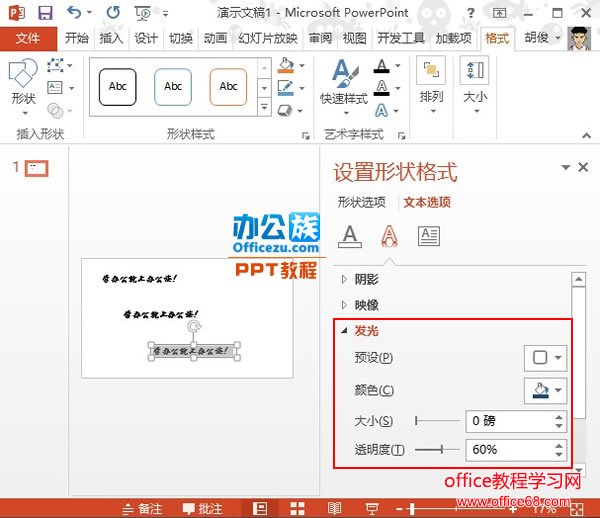Collapse the ribbon with the up arrow
This screenshot has height=518, width=600.
(x=586, y=135)
